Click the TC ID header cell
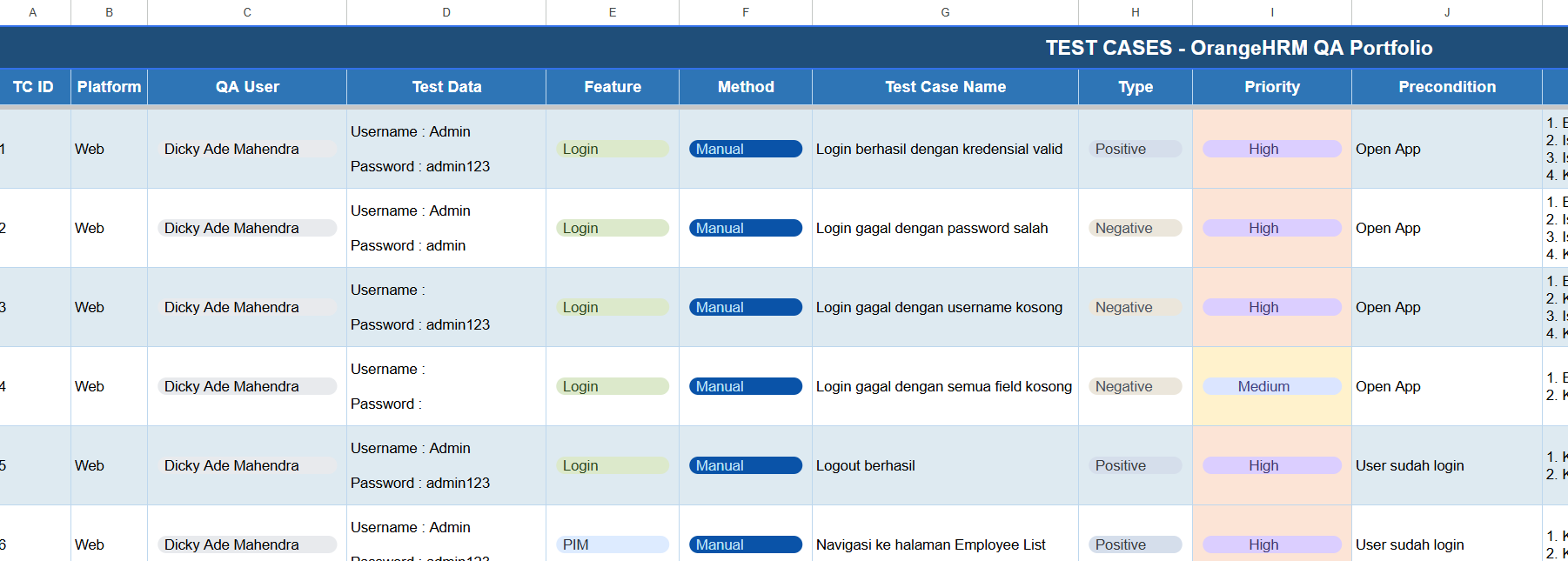 (33, 87)
